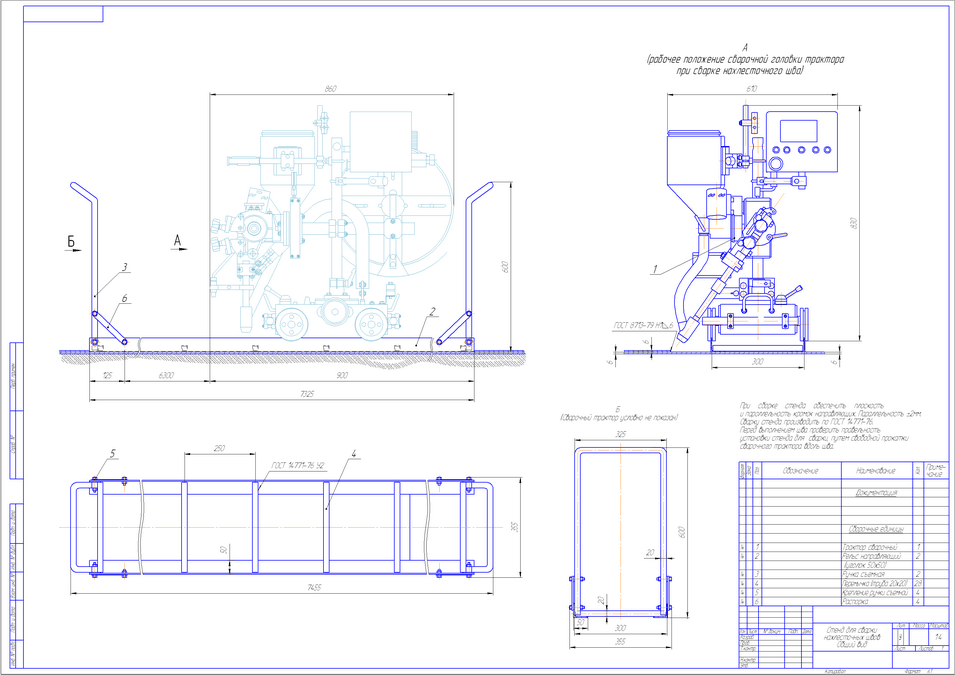Select the 355 vertical dimension beside plan view

coord(514,527)
